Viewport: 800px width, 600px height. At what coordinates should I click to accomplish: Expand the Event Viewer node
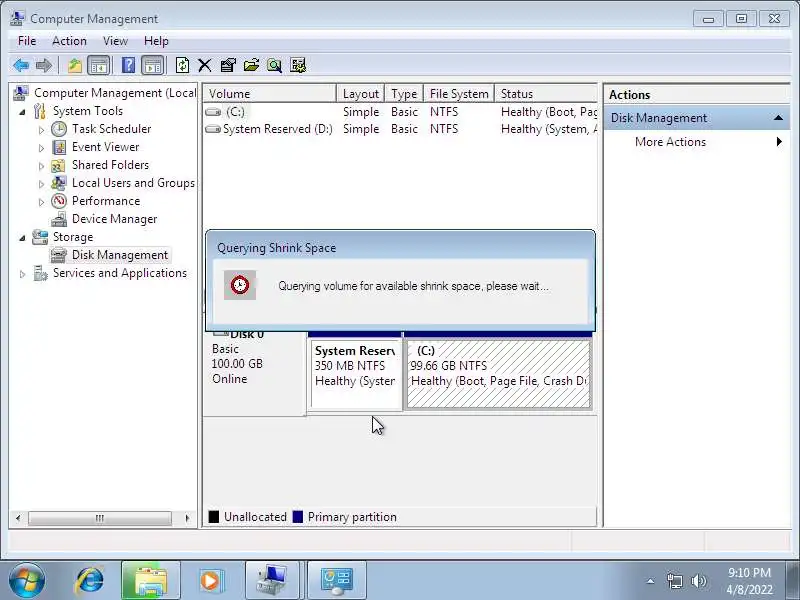point(41,148)
